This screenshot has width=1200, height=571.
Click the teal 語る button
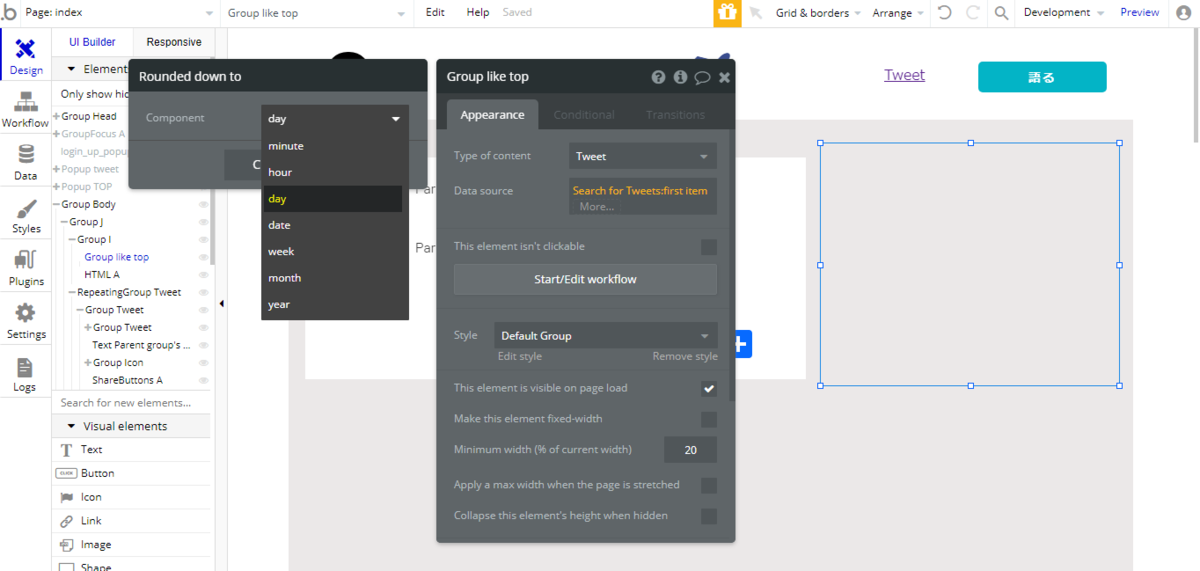[x=1042, y=77]
